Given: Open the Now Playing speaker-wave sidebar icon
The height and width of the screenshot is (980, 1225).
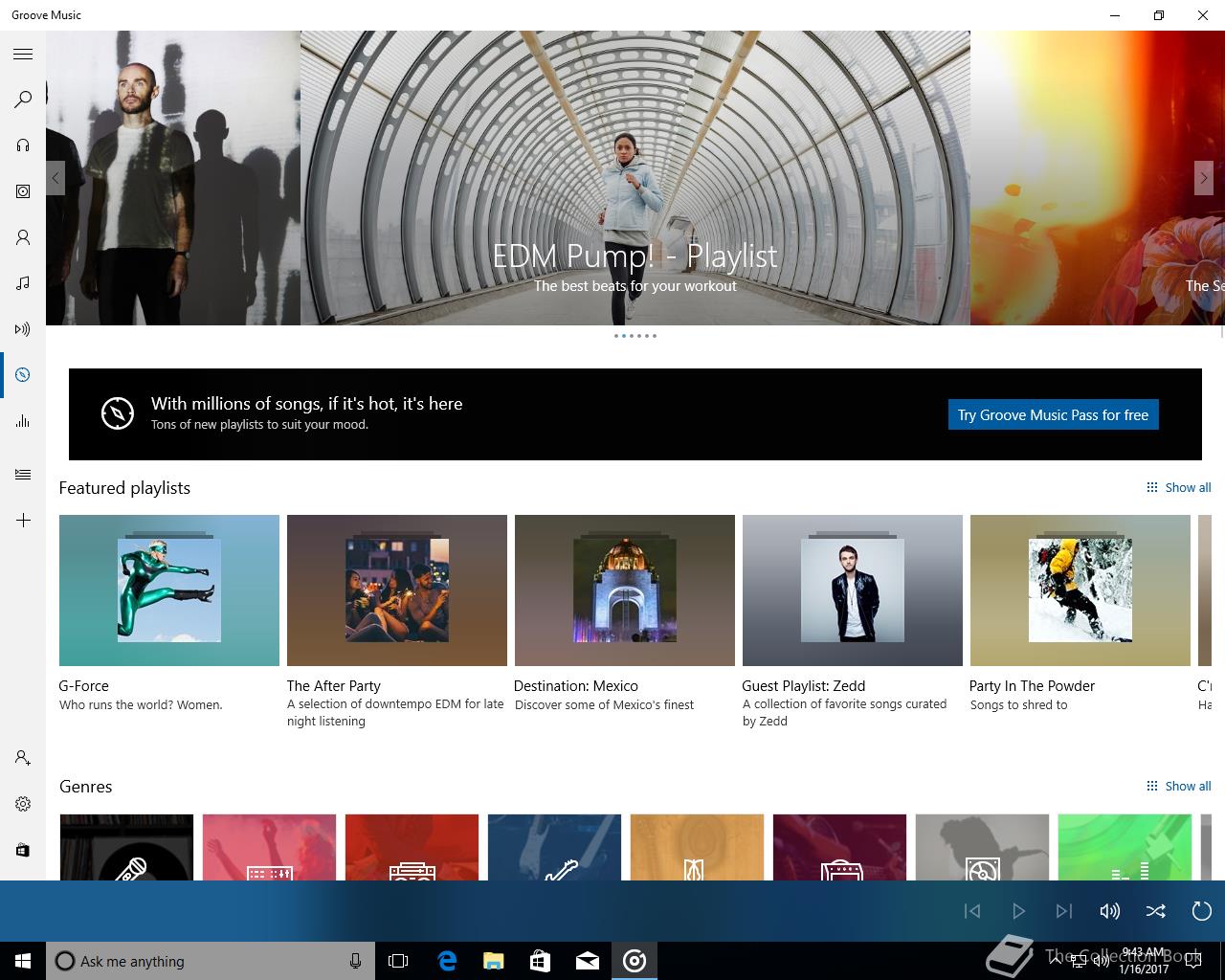Looking at the screenshot, I should pyautogui.click(x=23, y=329).
